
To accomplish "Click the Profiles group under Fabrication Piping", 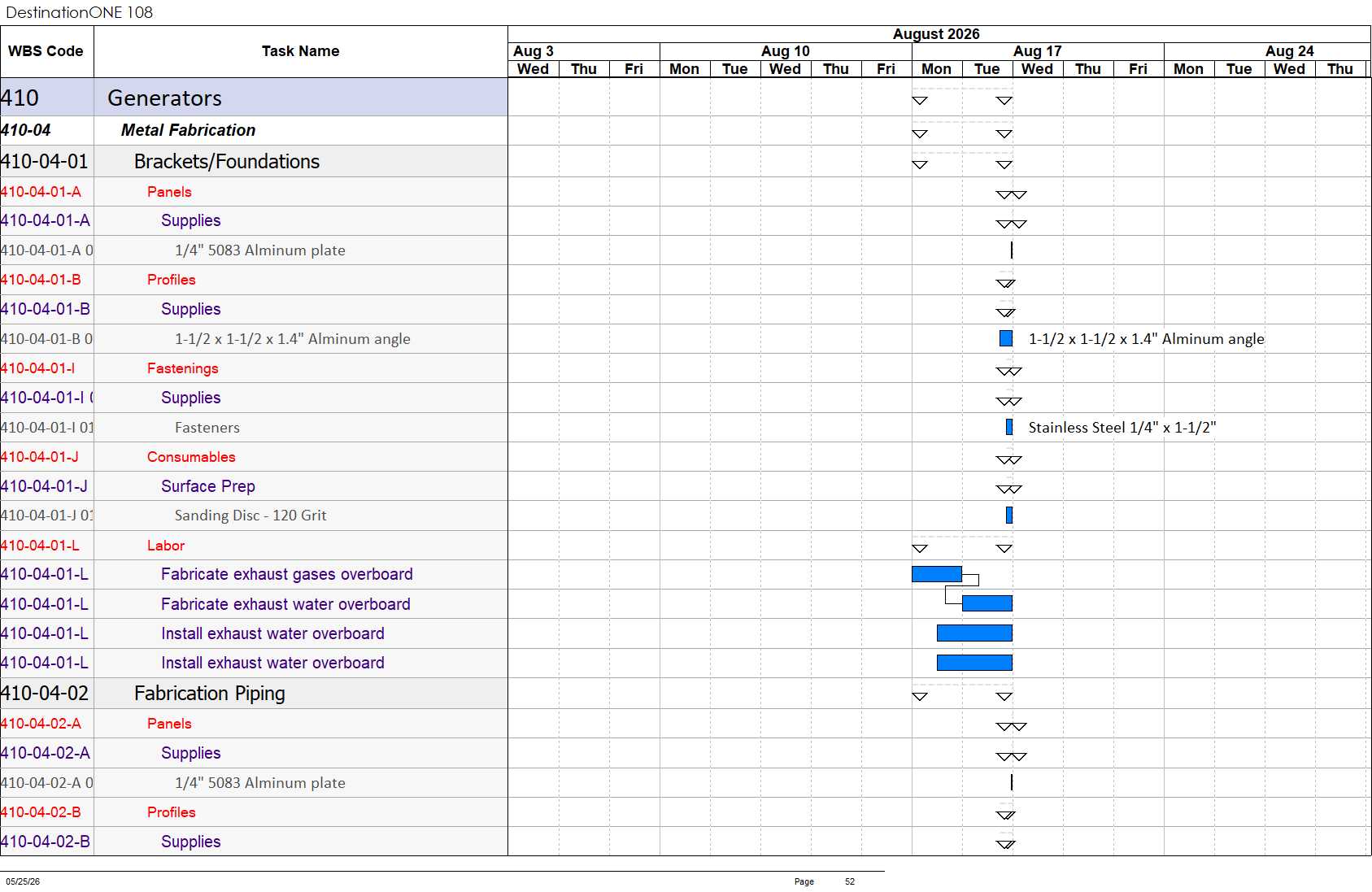I will (172, 812).
